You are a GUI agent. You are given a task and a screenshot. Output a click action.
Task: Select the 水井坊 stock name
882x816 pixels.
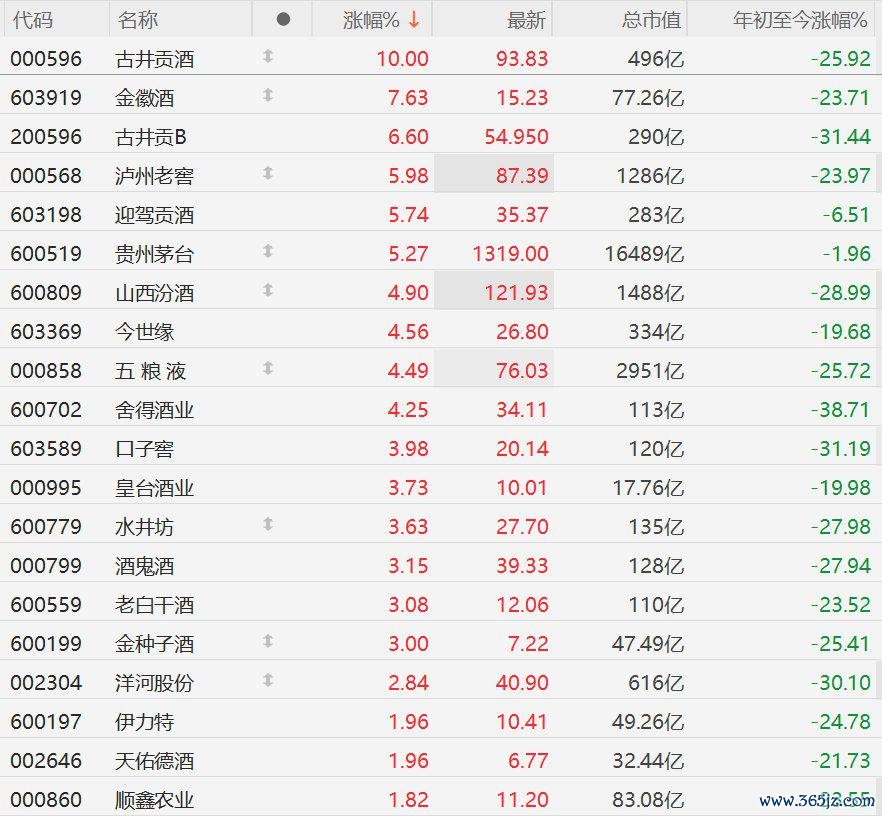point(145,527)
